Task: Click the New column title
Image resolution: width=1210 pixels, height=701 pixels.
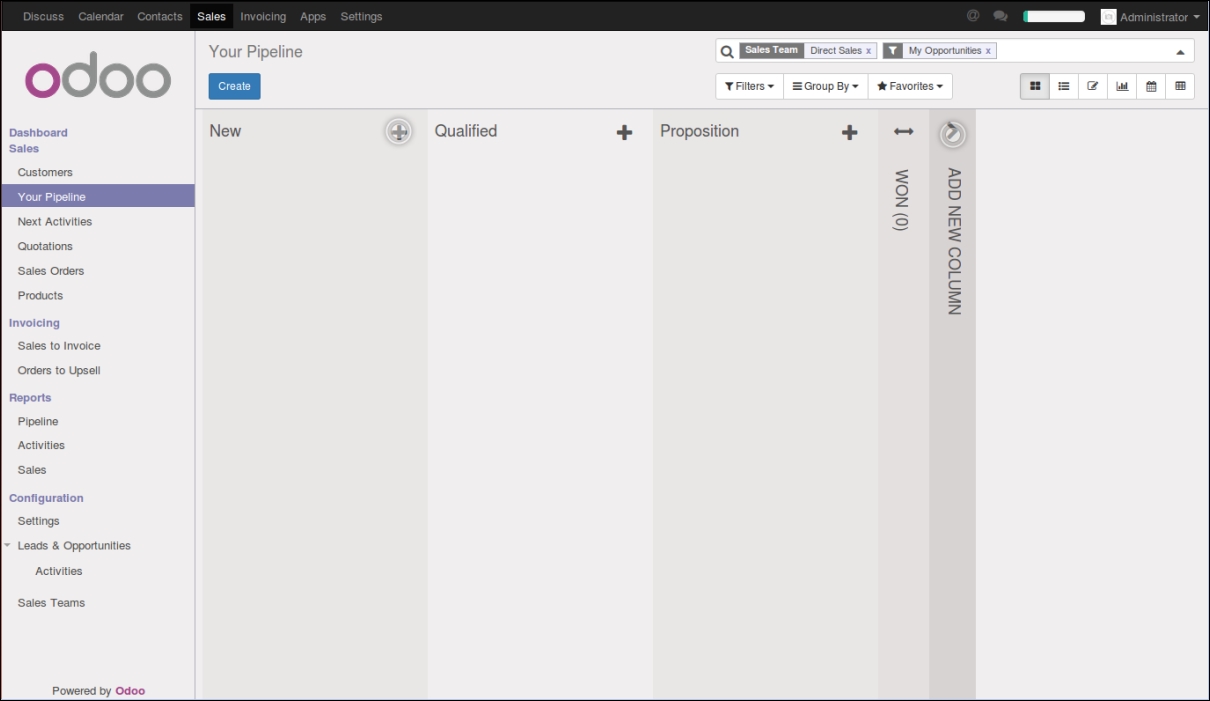Action: [x=225, y=131]
